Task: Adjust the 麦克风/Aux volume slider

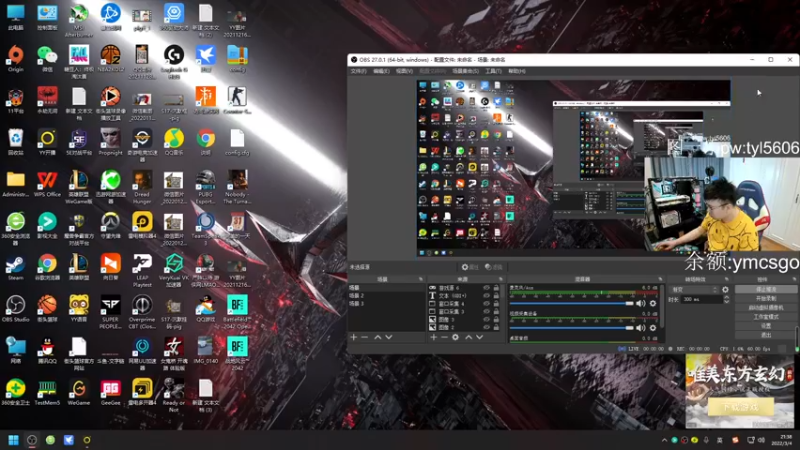Action: point(571,304)
